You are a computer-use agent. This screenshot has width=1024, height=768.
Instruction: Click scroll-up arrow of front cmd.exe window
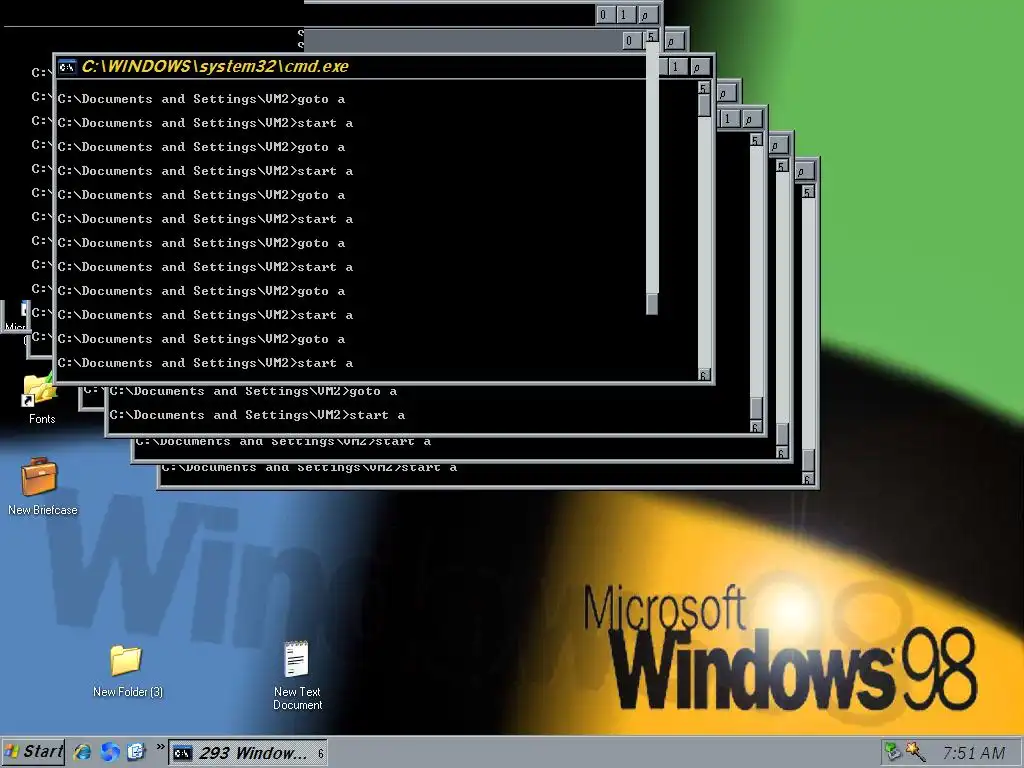tap(703, 88)
